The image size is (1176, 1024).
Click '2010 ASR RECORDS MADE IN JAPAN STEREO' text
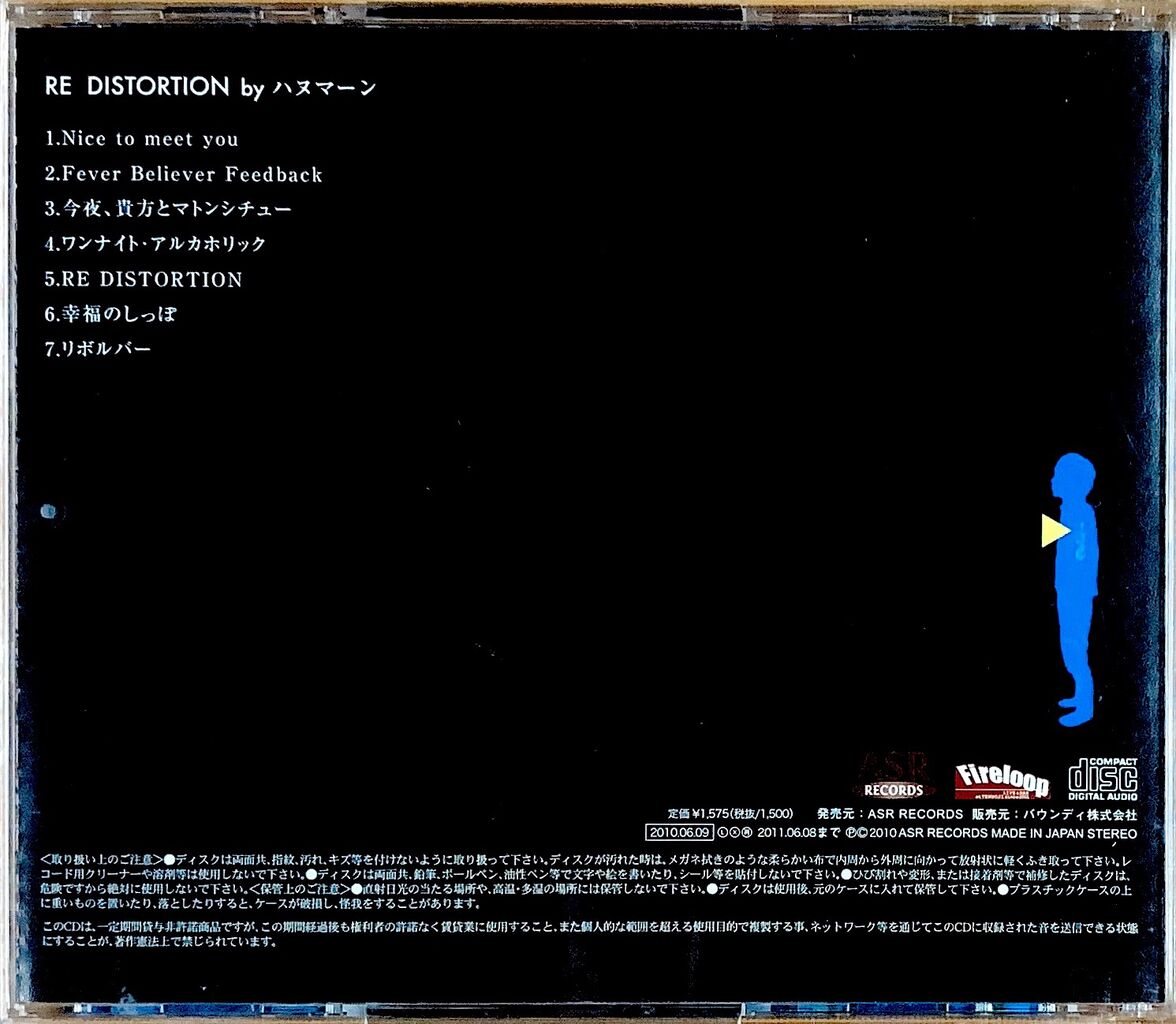point(1002,833)
